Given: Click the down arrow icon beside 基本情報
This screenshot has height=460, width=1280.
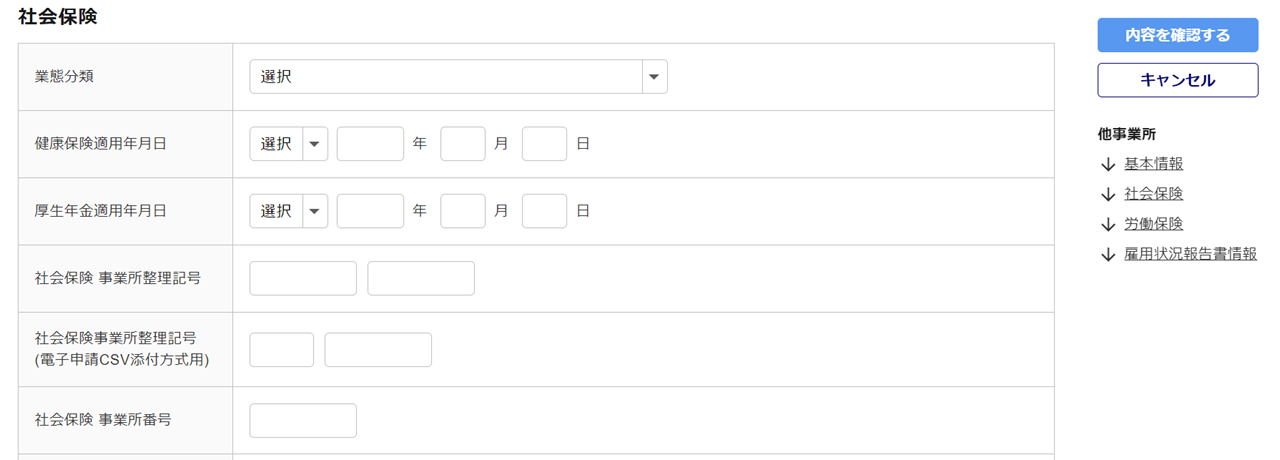Looking at the screenshot, I should pyautogui.click(x=1107, y=165).
